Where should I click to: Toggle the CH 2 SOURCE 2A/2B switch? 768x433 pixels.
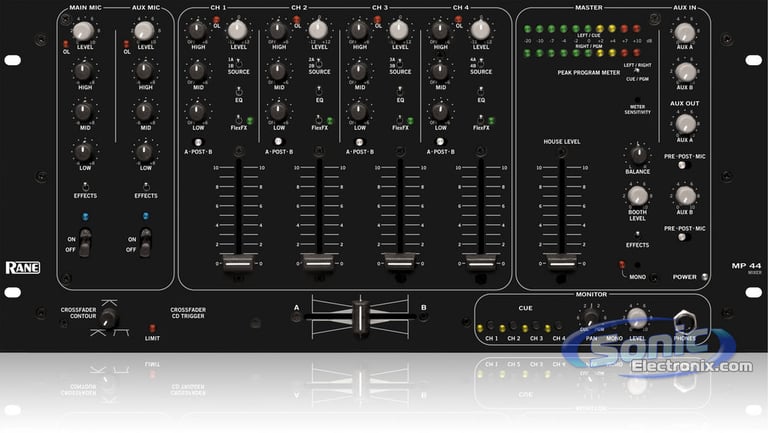[319, 63]
